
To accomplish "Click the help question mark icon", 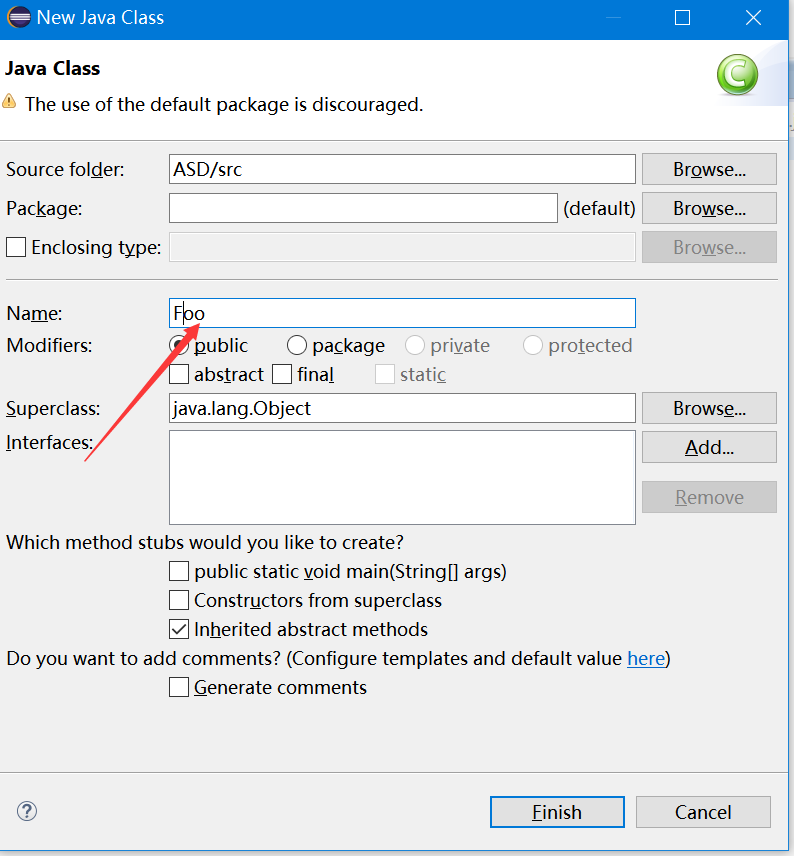I will tap(27, 811).
